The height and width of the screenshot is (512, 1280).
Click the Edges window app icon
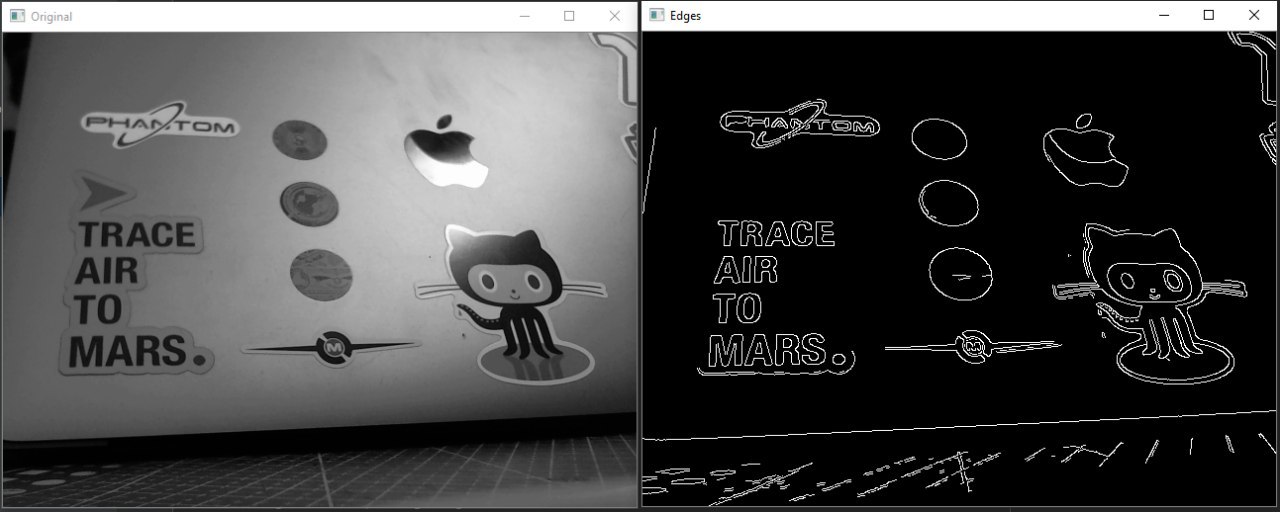pyautogui.click(x=656, y=15)
